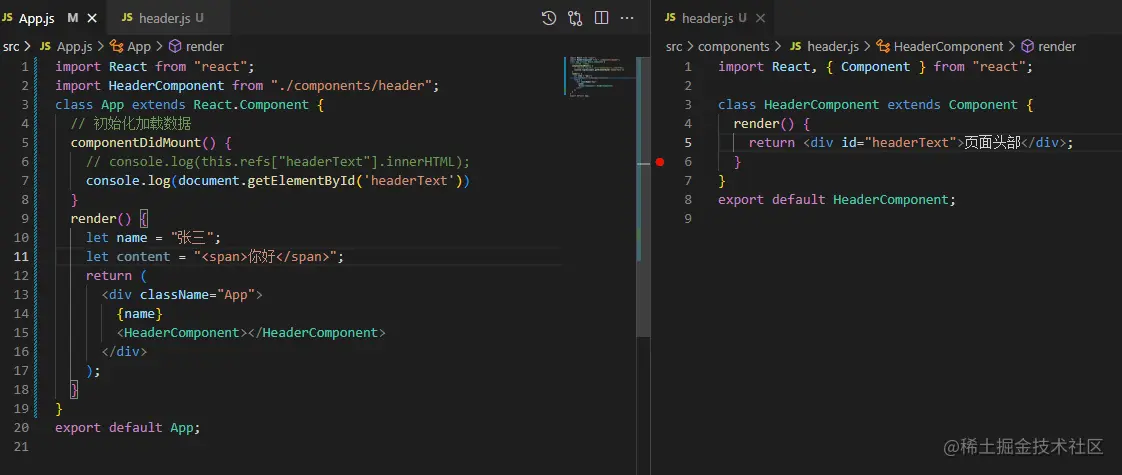This screenshot has height=475, width=1122.
Task: Click componentDidMount method name in App.js
Action: click(136, 142)
